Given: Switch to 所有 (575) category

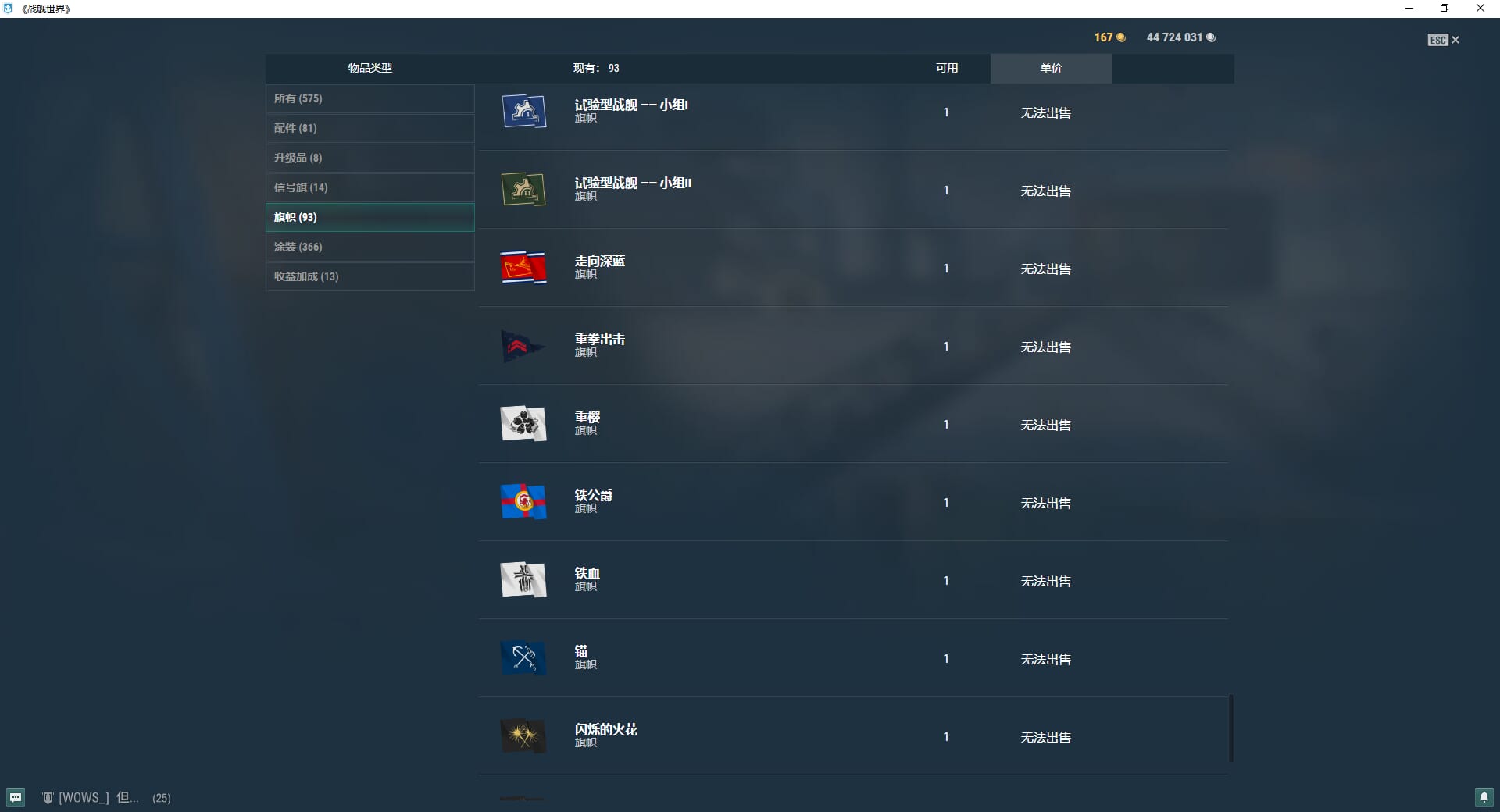Looking at the screenshot, I should [x=370, y=98].
